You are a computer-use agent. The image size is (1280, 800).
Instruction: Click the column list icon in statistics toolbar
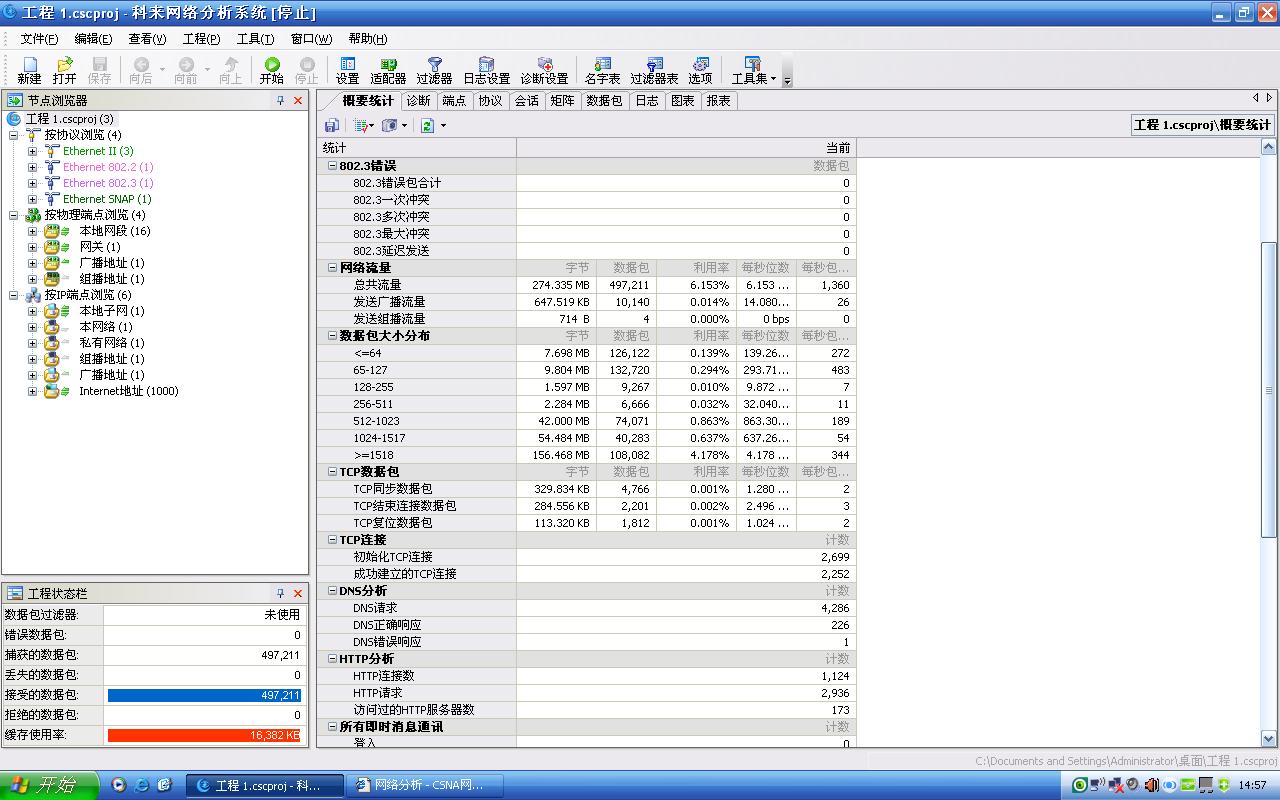[362, 125]
